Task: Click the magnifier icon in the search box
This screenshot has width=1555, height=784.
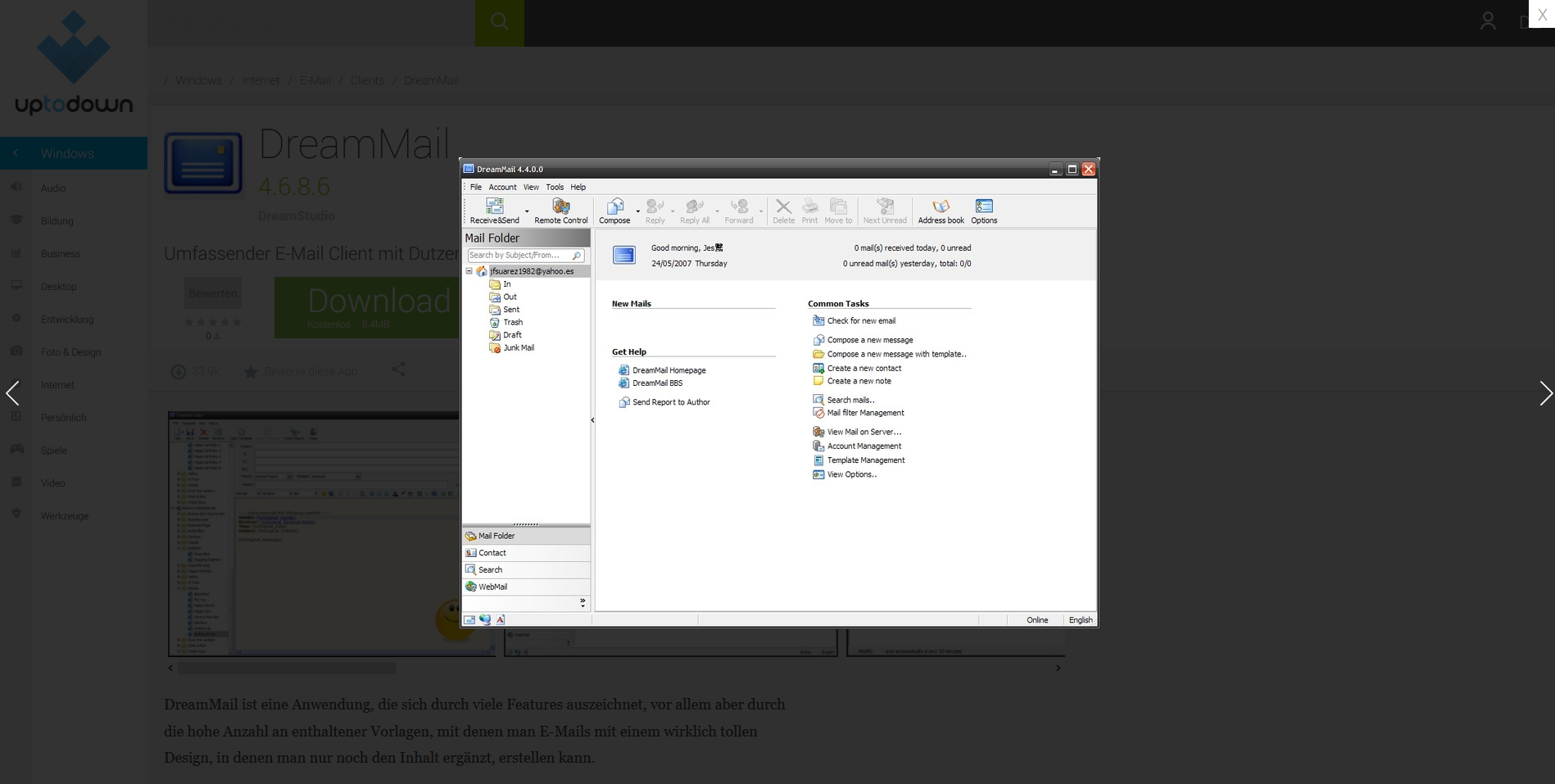Action: pyautogui.click(x=577, y=256)
